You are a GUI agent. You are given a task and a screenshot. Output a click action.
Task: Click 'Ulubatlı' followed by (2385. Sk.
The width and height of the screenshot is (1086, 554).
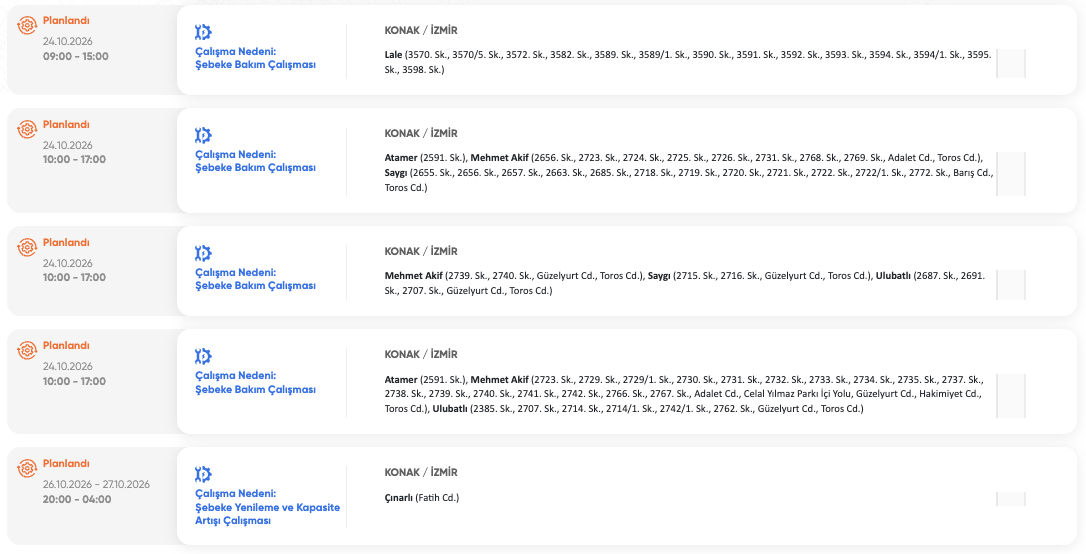(x=450, y=409)
